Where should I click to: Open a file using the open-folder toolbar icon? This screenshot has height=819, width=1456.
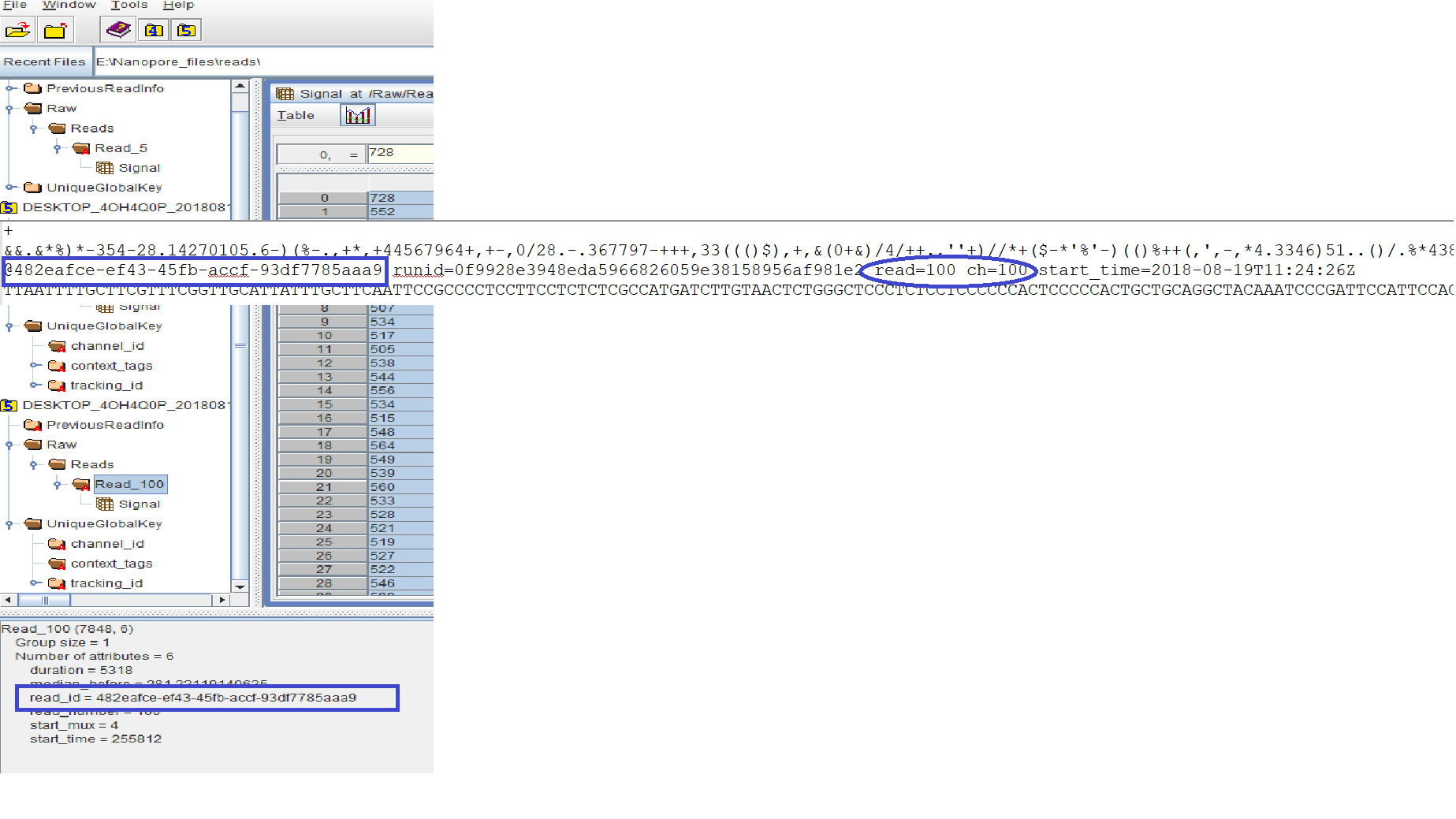coord(17,29)
